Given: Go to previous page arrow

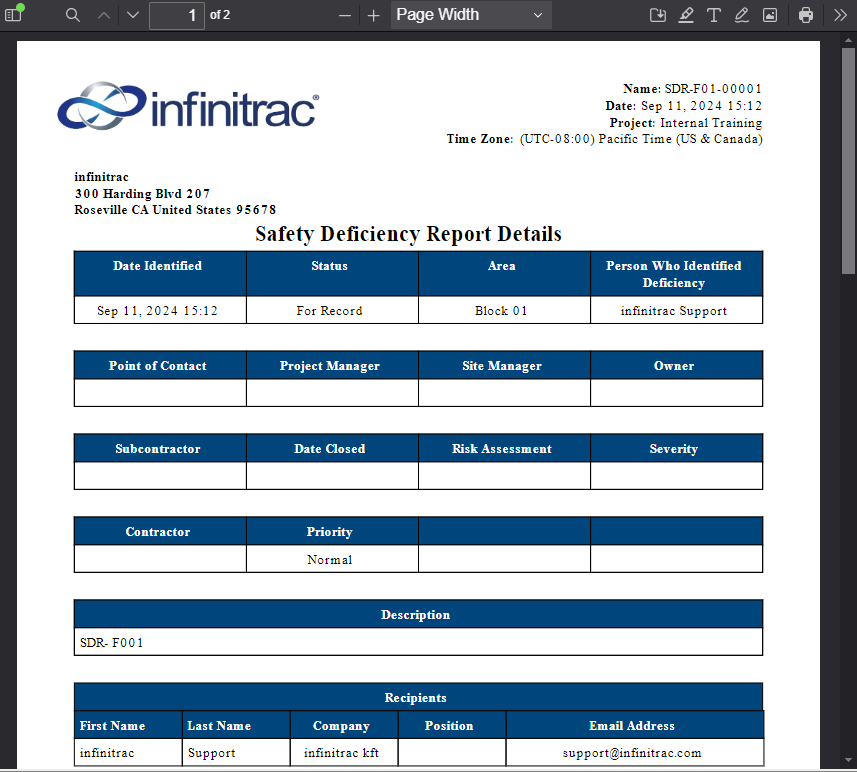Looking at the screenshot, I should [x=104, y=15].
